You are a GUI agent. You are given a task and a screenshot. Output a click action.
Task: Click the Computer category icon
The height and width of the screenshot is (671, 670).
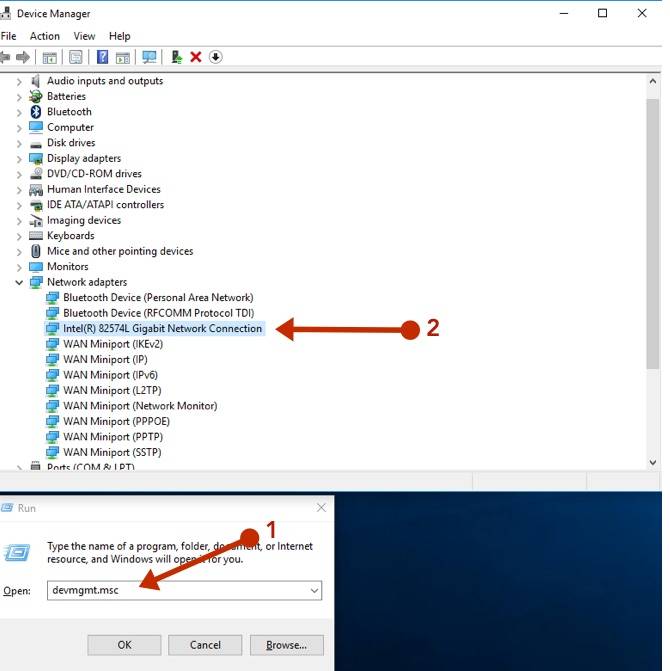pos(36,127)
